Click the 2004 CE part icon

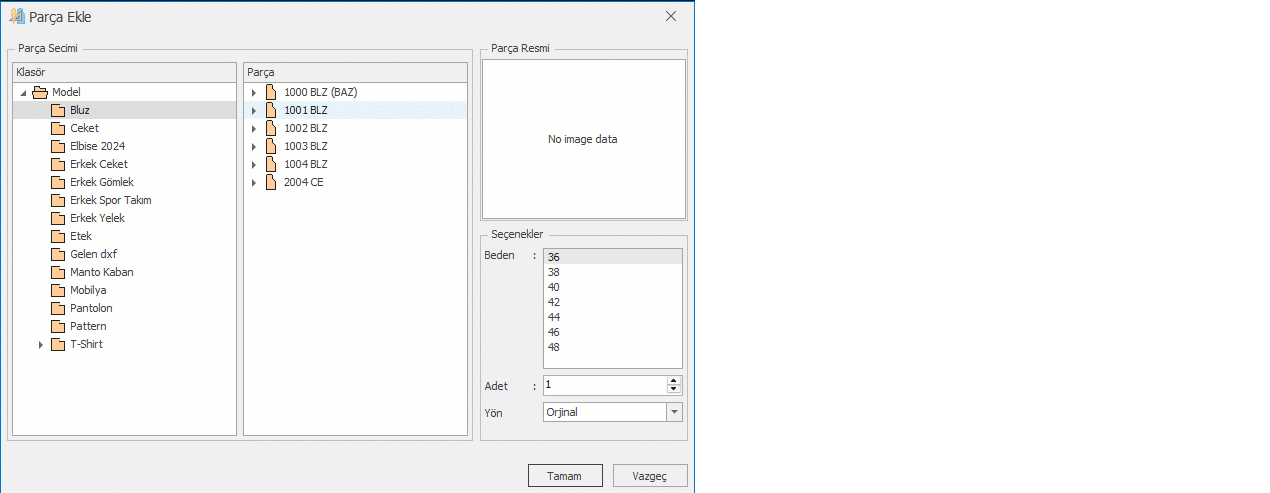(x=270, y=182)
